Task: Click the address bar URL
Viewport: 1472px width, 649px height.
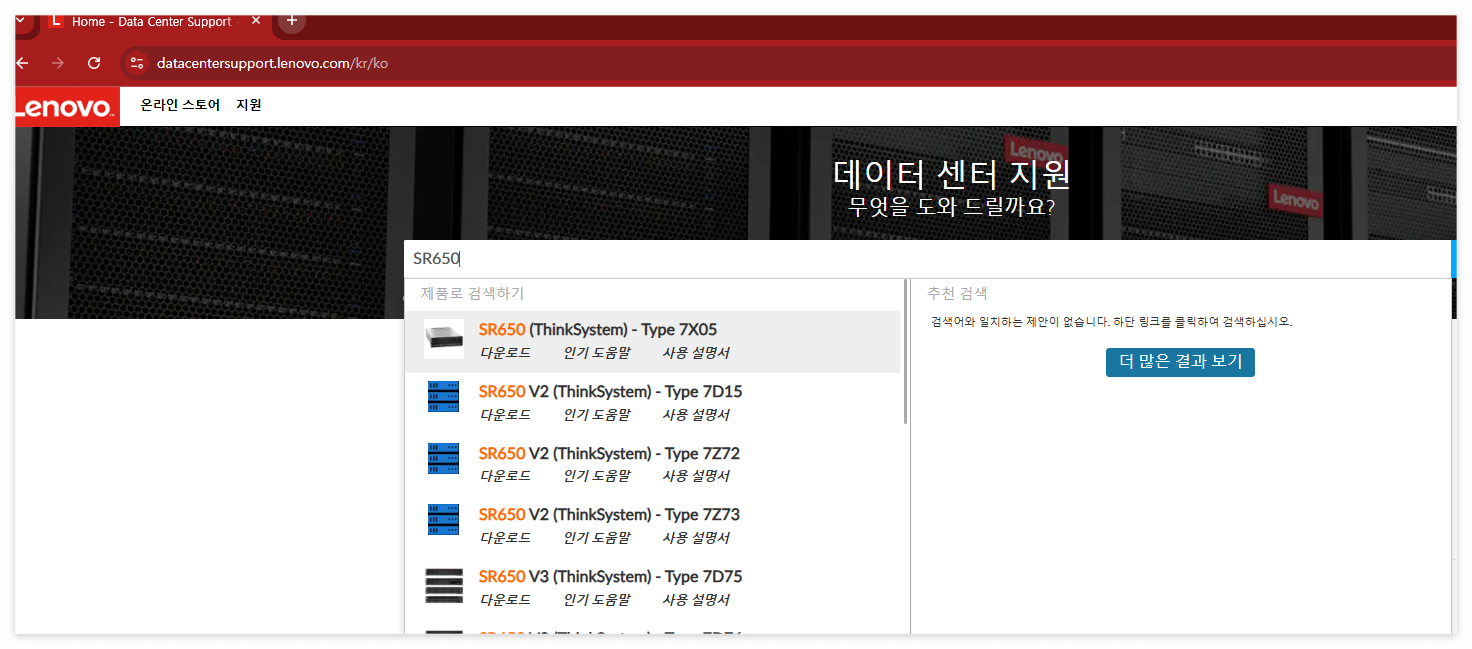Action: pyautogui.click(x=272, y=63)
